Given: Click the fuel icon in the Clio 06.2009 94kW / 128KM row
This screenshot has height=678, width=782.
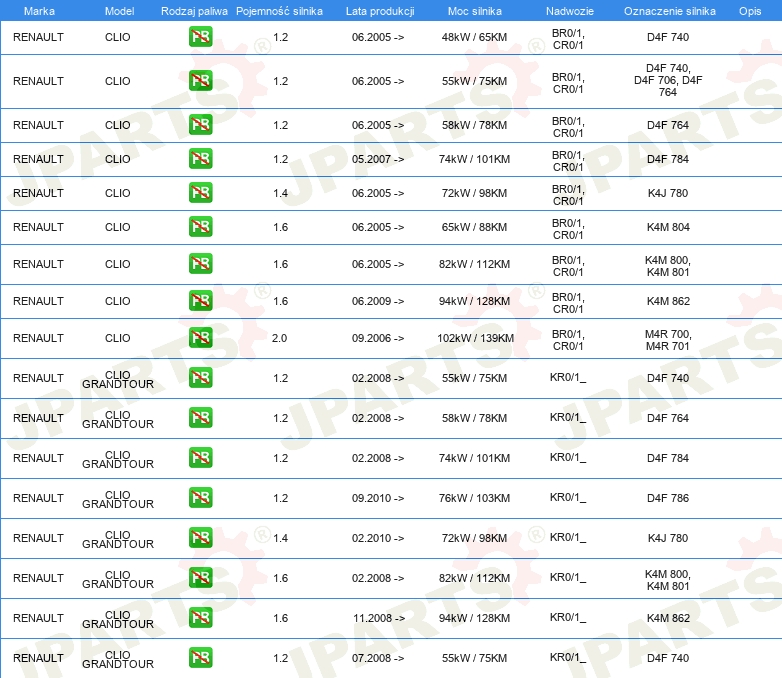Looking at the screenshot, I should [200, 300].
